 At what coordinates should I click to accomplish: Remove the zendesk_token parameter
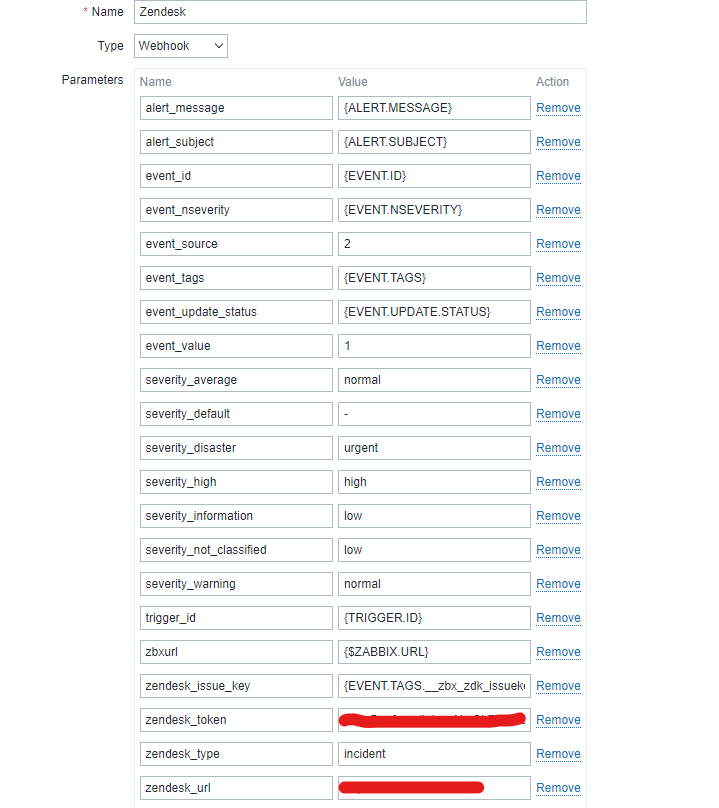coord(558,720)
